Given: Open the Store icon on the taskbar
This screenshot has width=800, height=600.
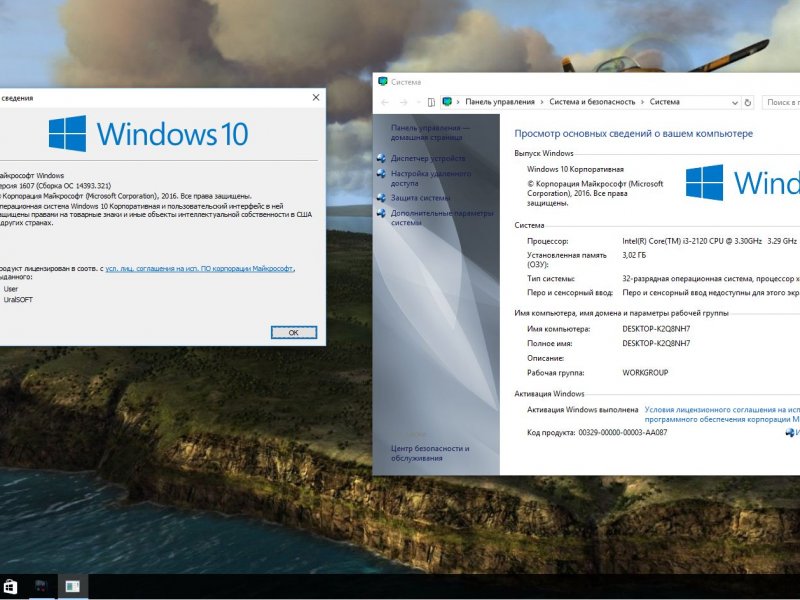Looking at the screenshot, I should tap(10, 587).
